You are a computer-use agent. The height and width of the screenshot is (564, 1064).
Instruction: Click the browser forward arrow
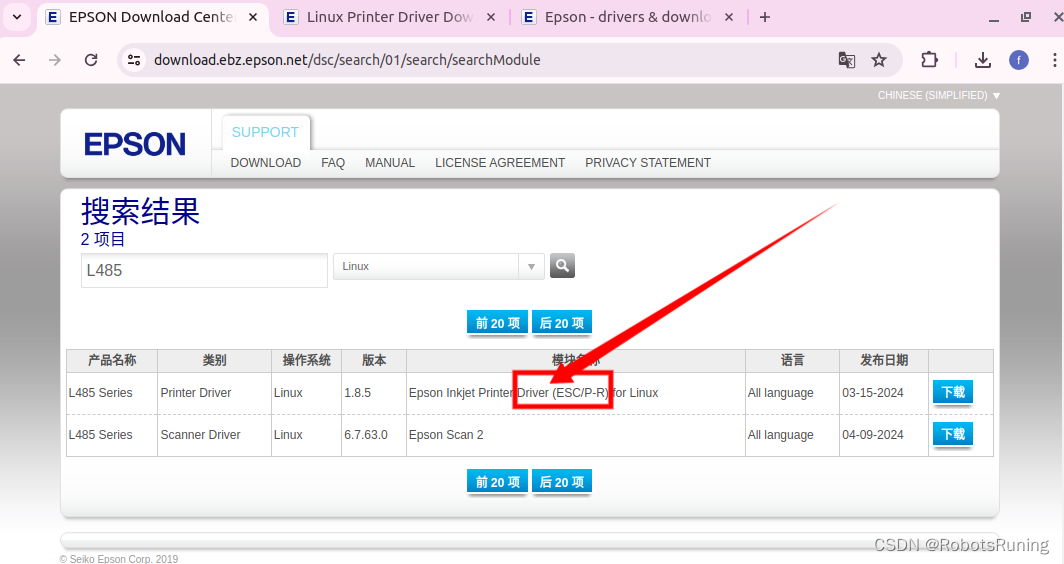[x=55, y=60]
